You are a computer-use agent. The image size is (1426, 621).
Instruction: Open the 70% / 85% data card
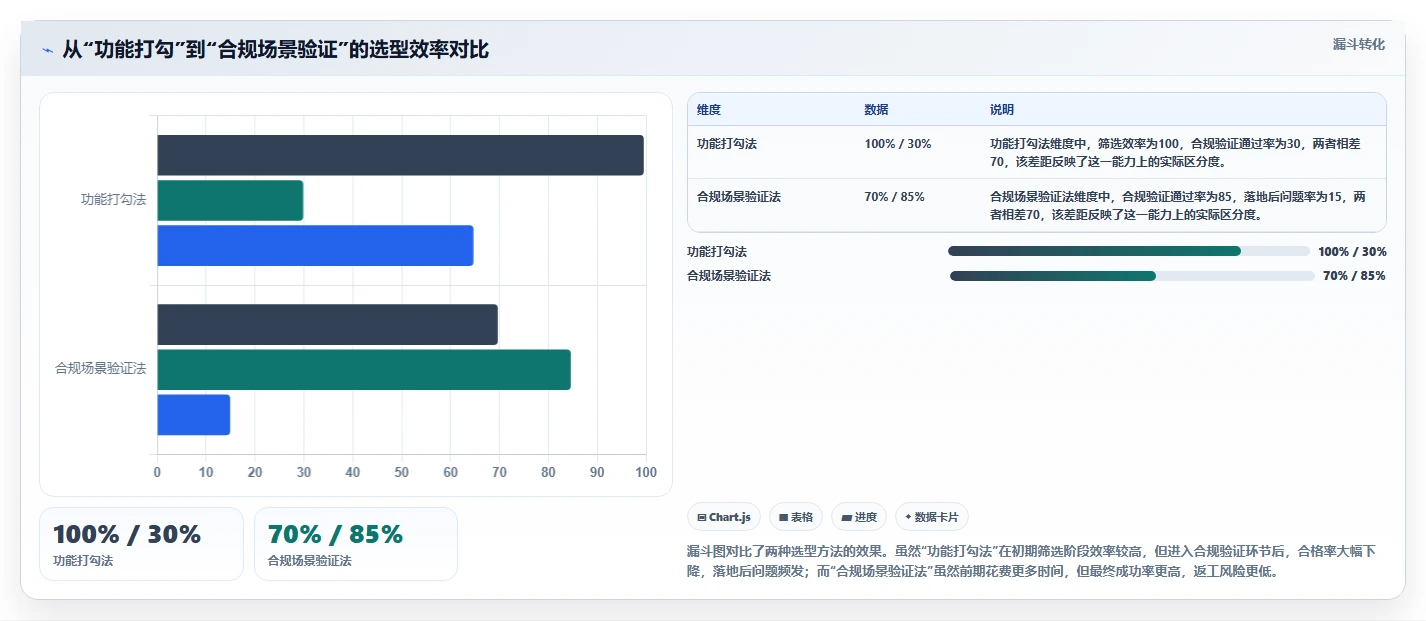click(x=356, y=544)
